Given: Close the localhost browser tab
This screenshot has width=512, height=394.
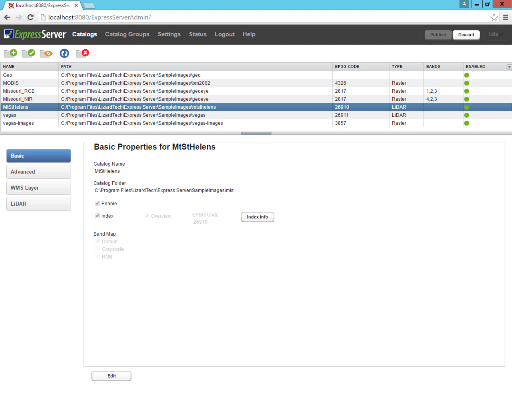Looking at the screenshot, I should point(76,6).
